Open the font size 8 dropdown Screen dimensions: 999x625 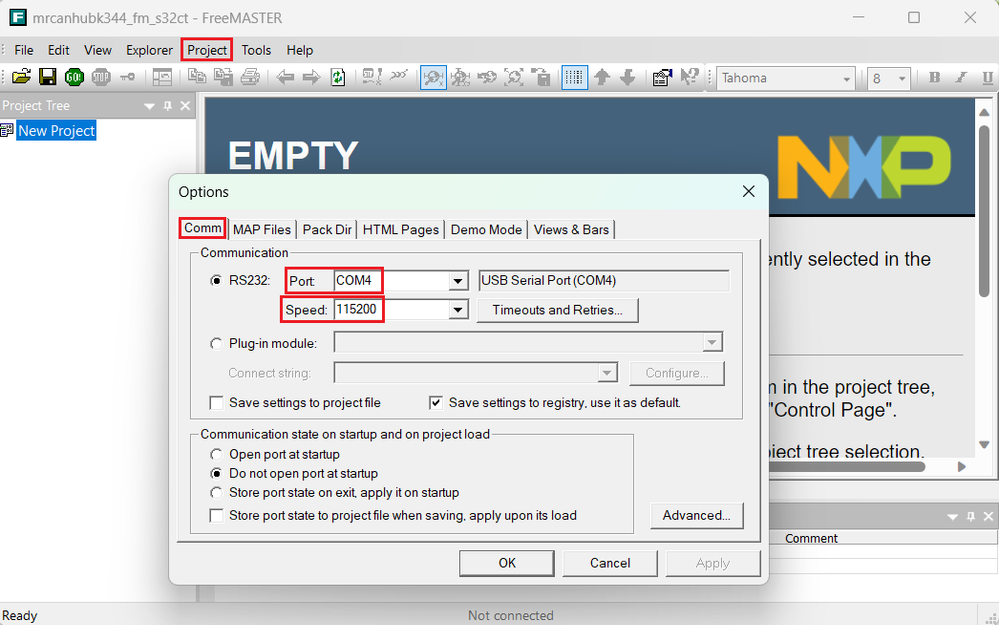coord(902,78)
